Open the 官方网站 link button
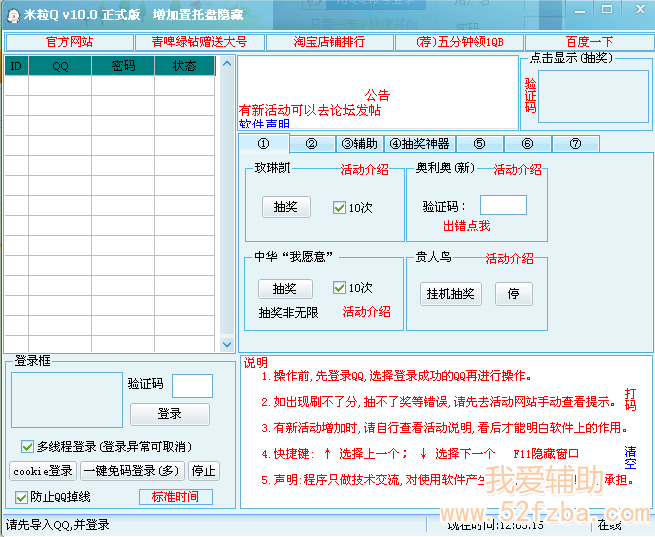 pos(69,42)
